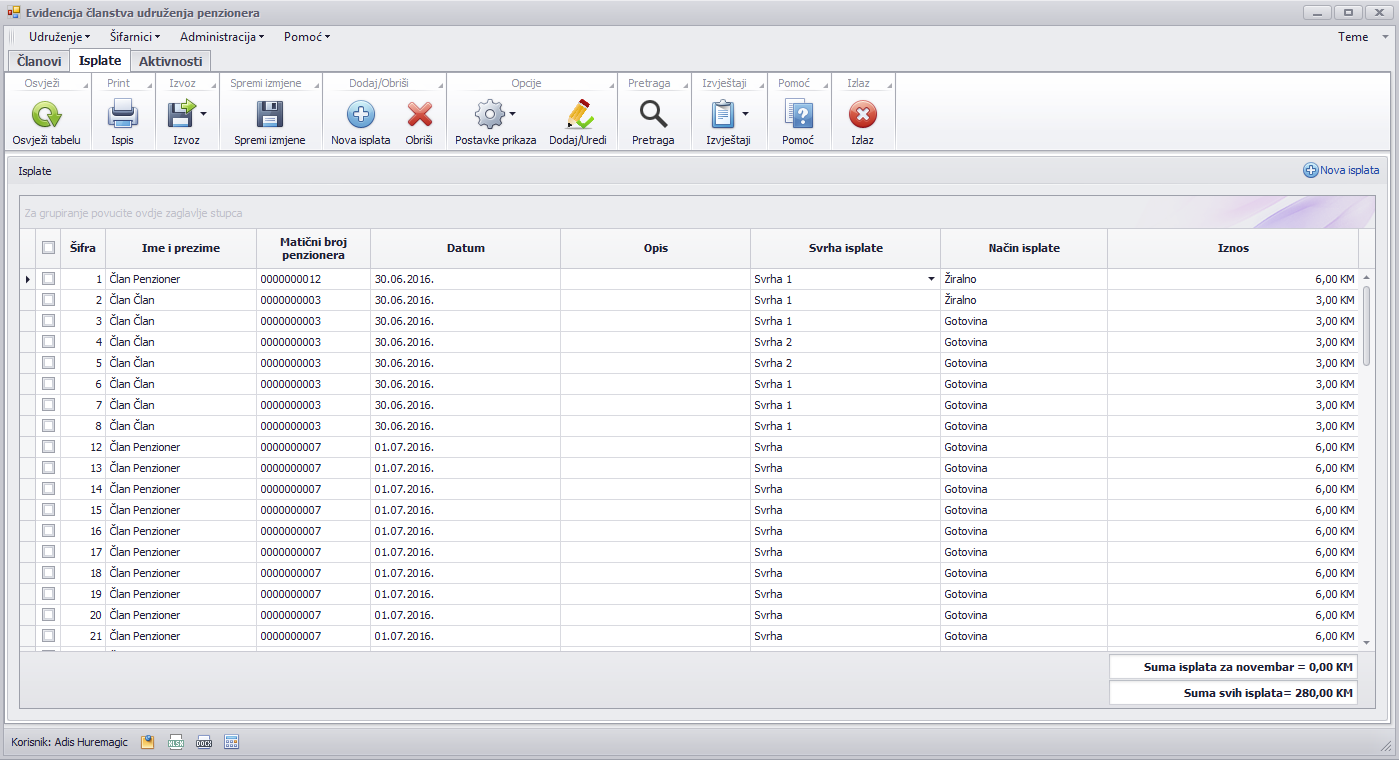Viewport: 1399px width, 760px height.
Task: Click the Dodaj/Uredi pencil icon
Action: coord(578,114)
